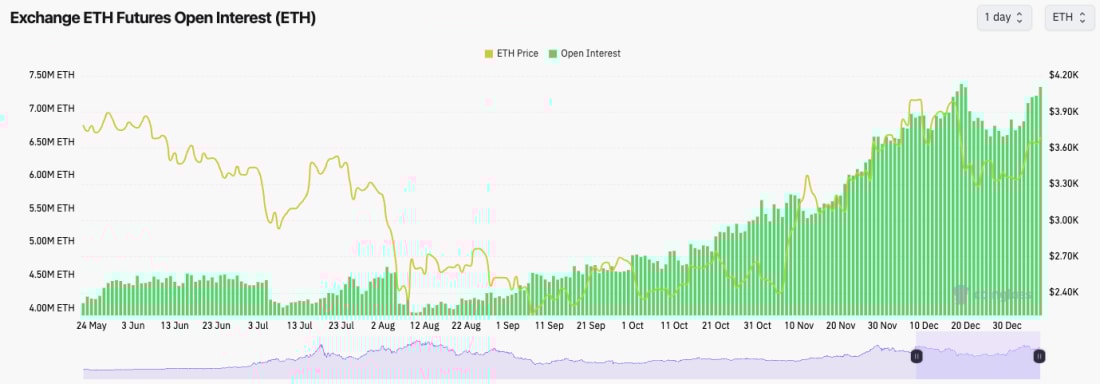Click the 30 Nov date label
This screenshot has height=384, width=1100.
click(882, 326)
